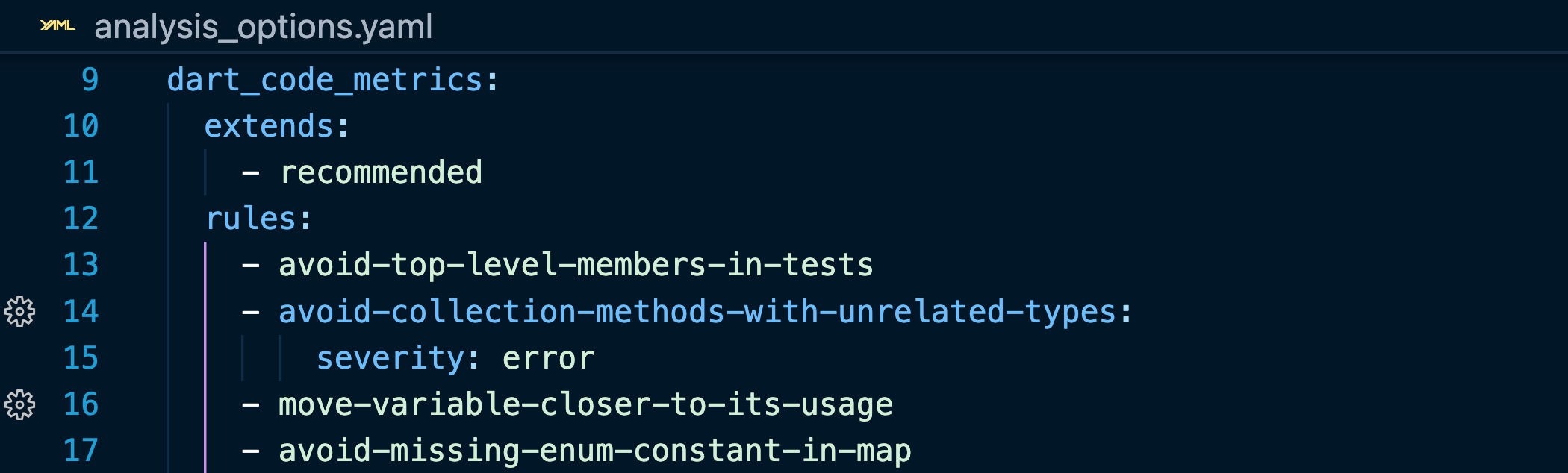Place cursor on the recommended entry
1568x473 pixels.
pyautogui.click(x=381, y=172)
